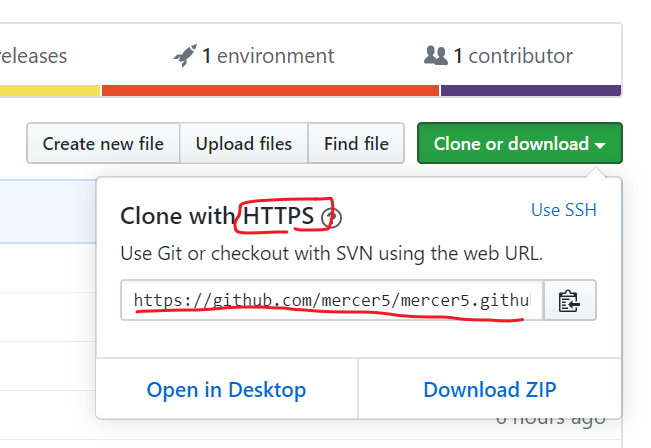Screen dimensions: 651x448
Task: Click the Upload files button
Action: point(244,144)
